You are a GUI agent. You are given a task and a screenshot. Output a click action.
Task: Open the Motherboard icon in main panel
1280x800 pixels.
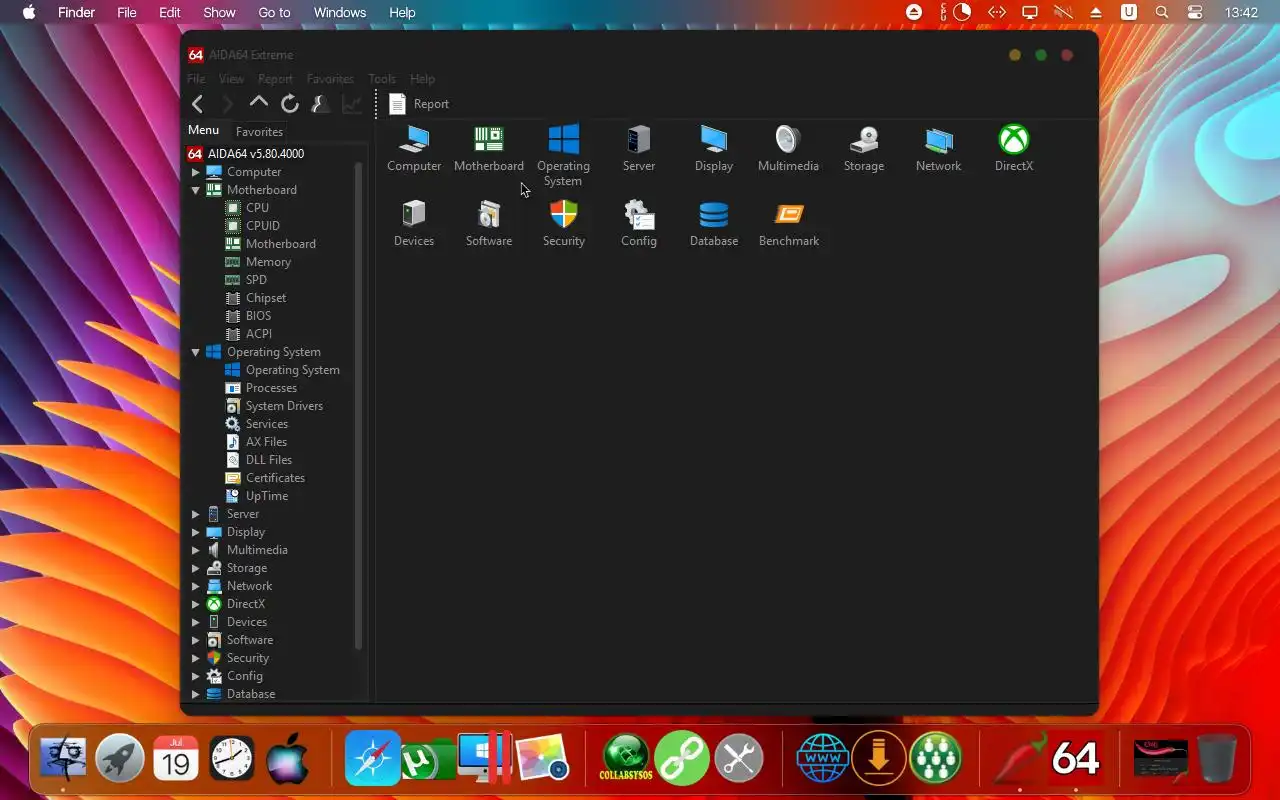click(x=488, y=140)
